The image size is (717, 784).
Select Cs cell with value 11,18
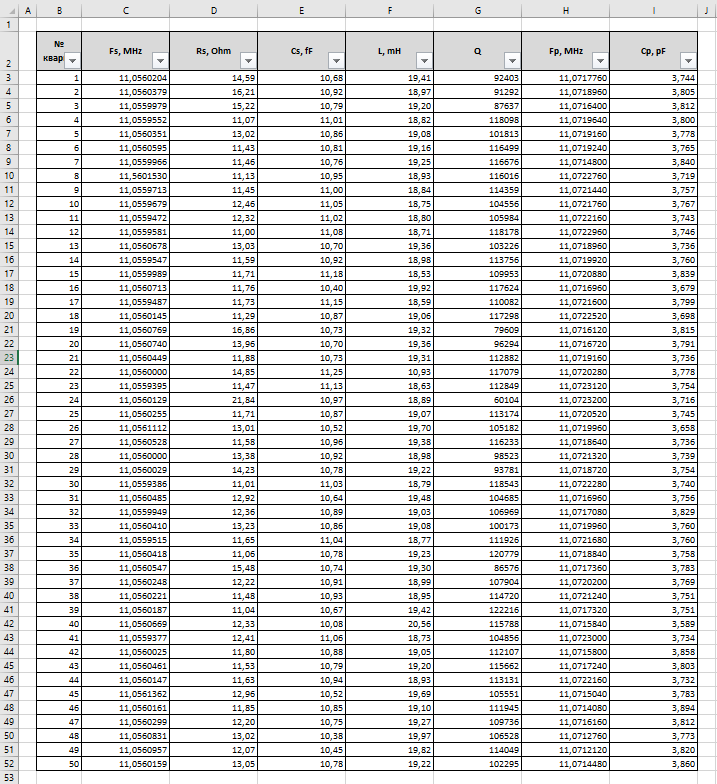pos(302,274)
